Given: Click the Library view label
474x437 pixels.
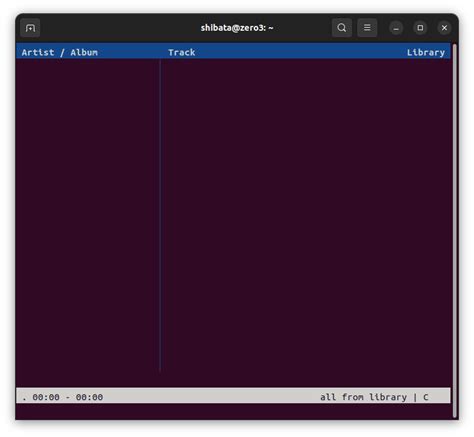Looking at the screenshot, I should tap(426, 52).
